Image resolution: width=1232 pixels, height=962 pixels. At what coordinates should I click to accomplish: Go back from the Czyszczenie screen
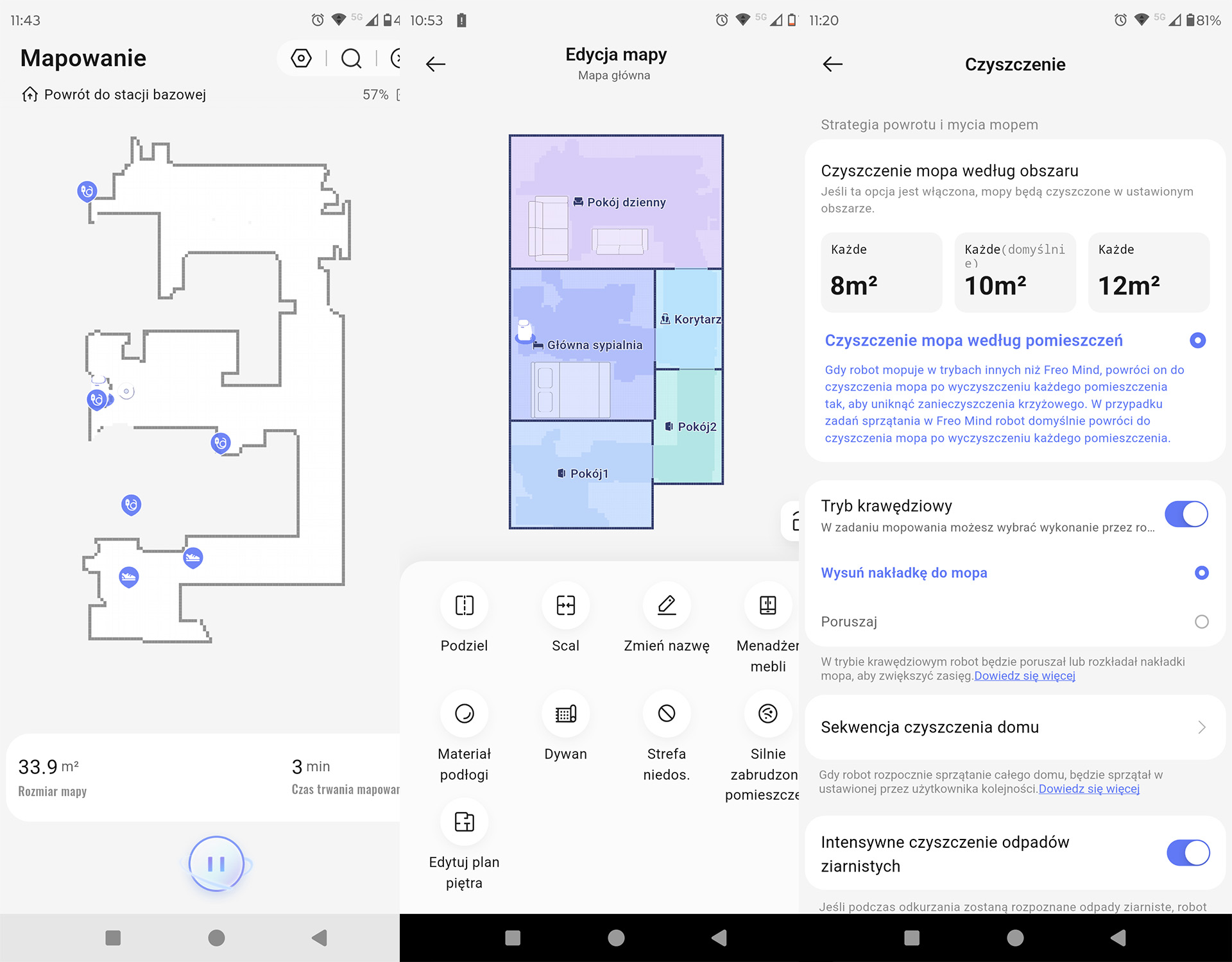coord(832,64)
